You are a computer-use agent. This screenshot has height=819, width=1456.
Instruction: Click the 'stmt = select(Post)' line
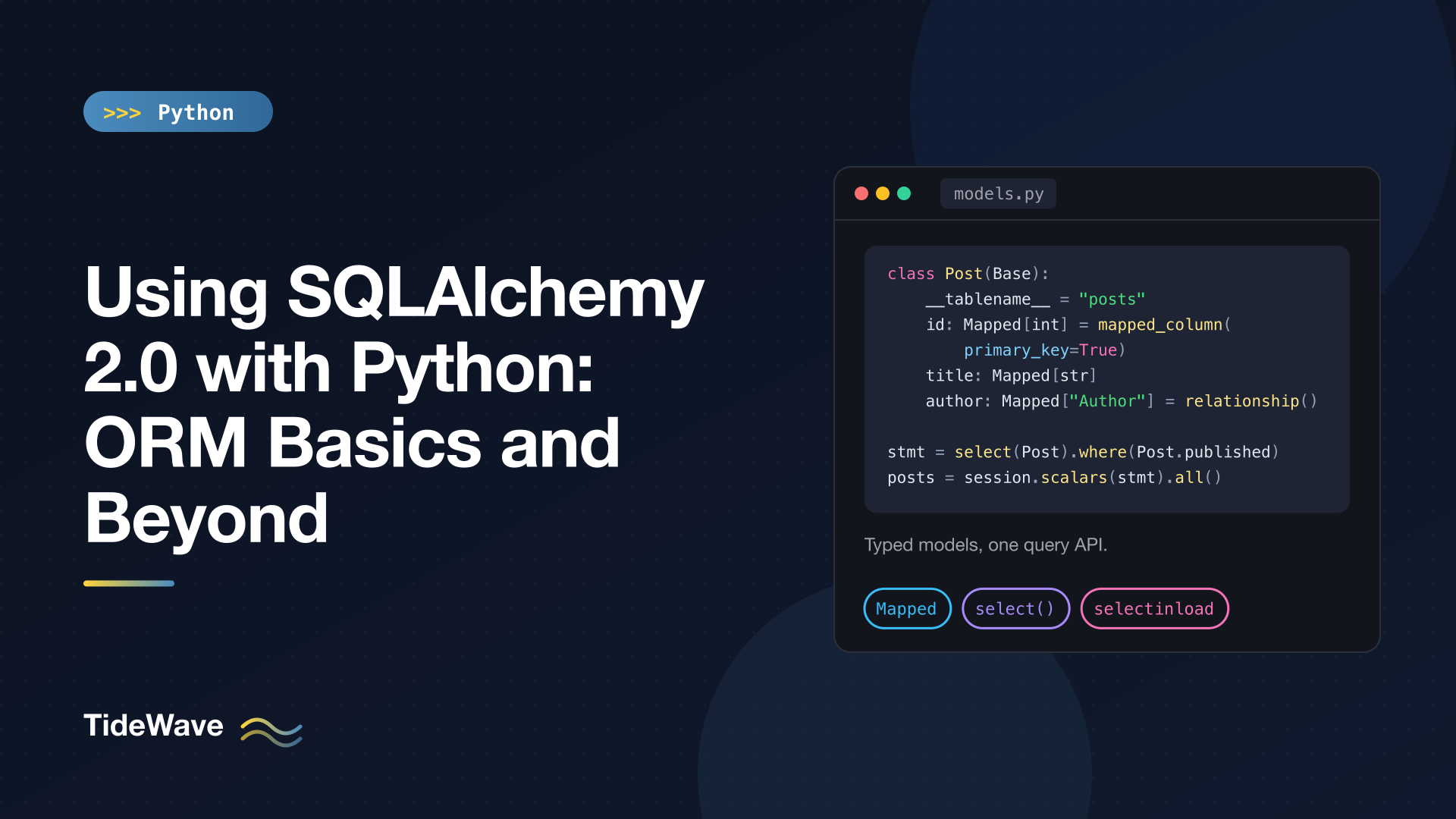[1083, 452]
